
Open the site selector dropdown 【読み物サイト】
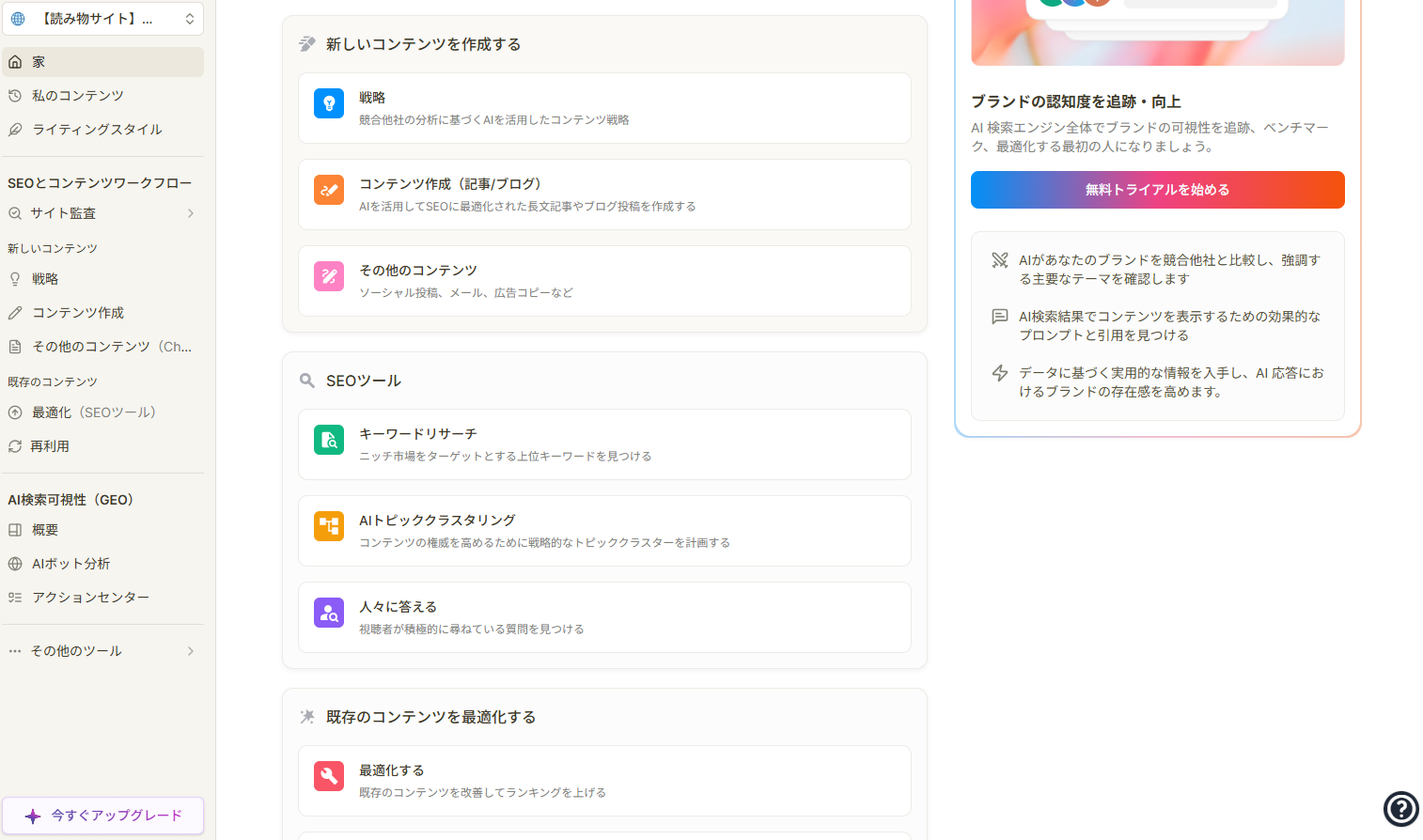[103, 19]
